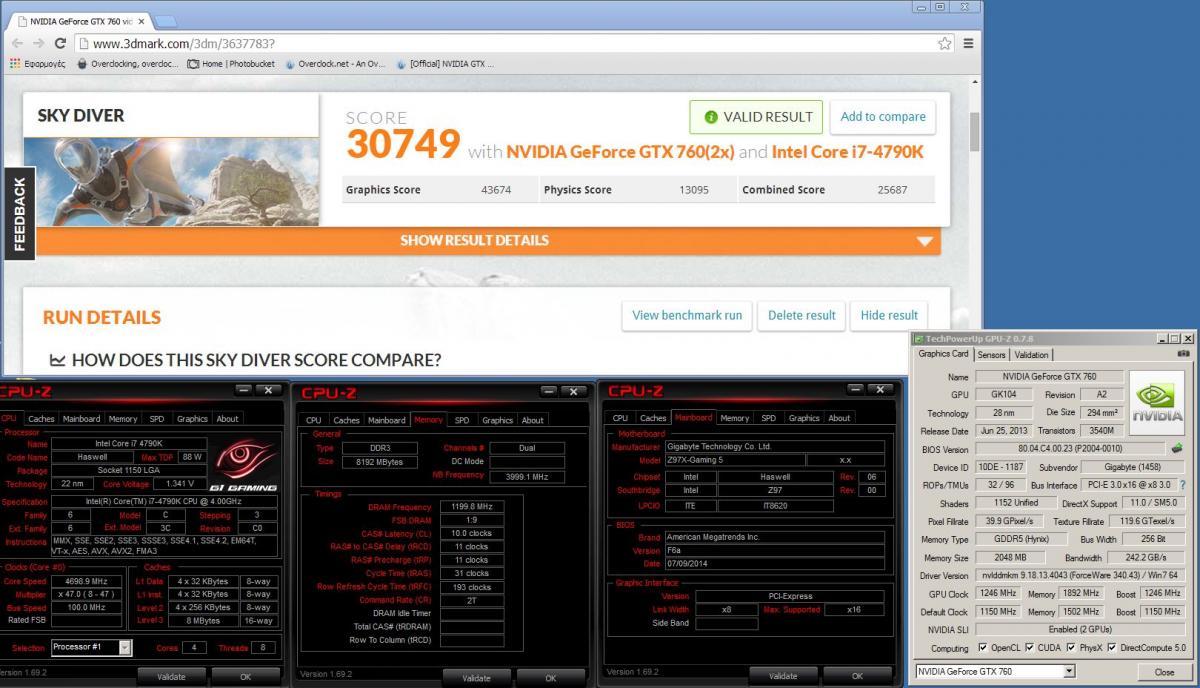
Task: Switch to the GPU-Z Sensors tab
Action: tap(991, 355)
